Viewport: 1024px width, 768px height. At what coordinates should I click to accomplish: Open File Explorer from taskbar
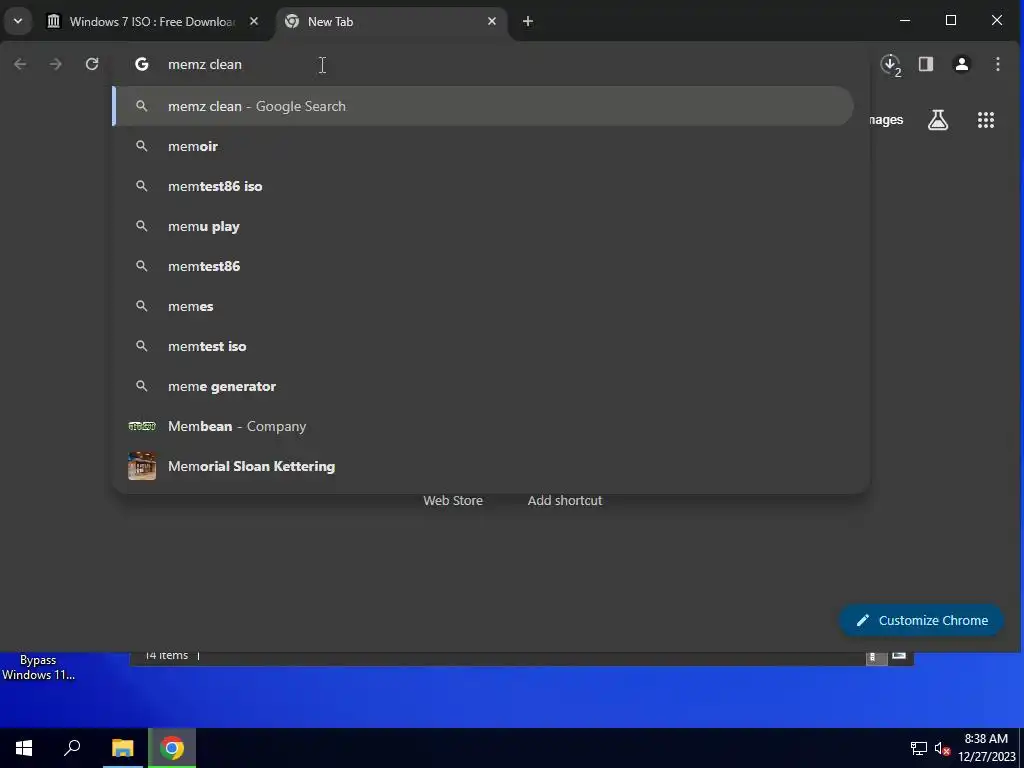pyautogui.click(x=122, y=748)
